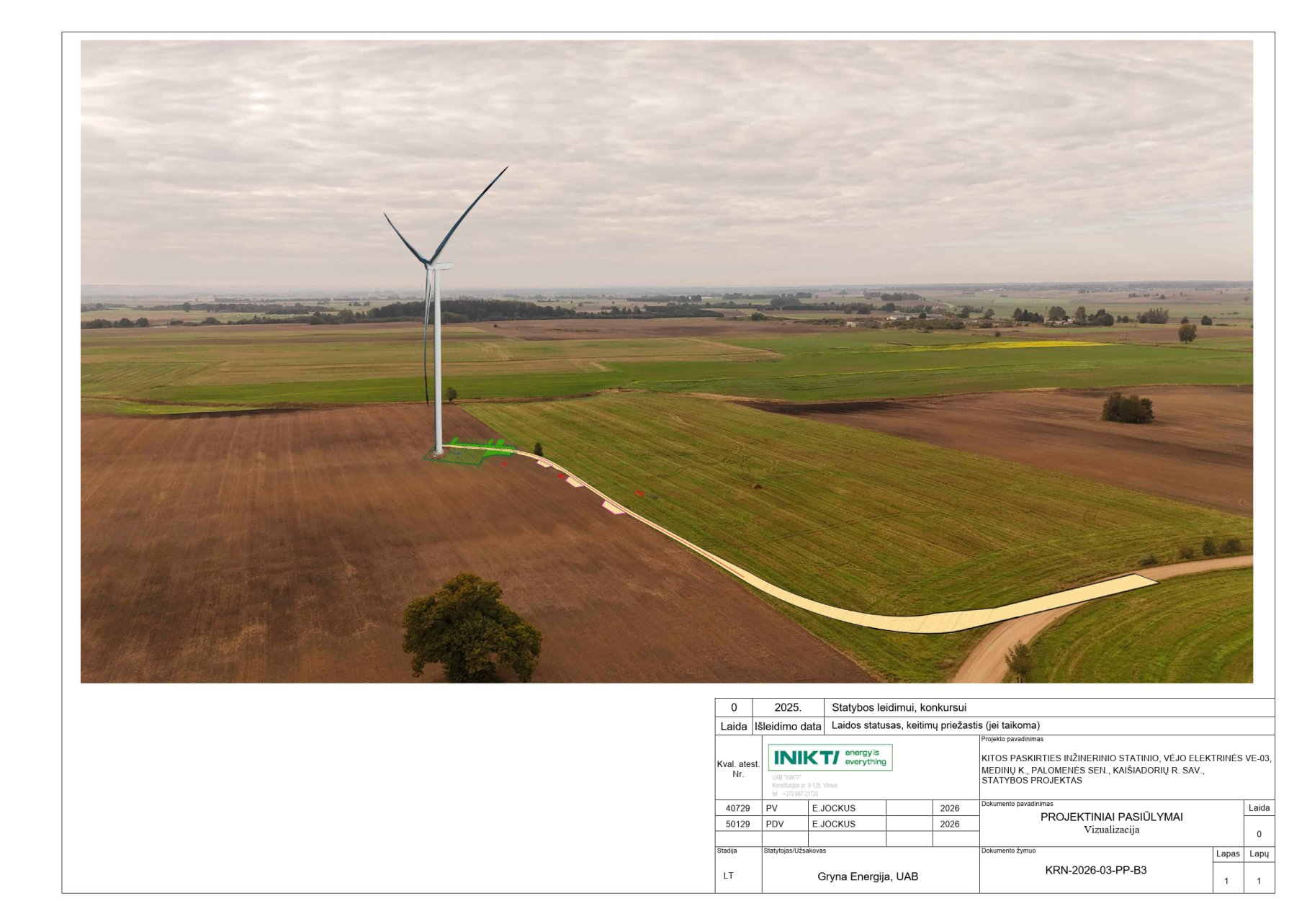Viewport: 1307px width, 924px height.
Task: Select the Statybos leidimui, konkursui status text
Action: pyautogui.click(x=898, y=707)
